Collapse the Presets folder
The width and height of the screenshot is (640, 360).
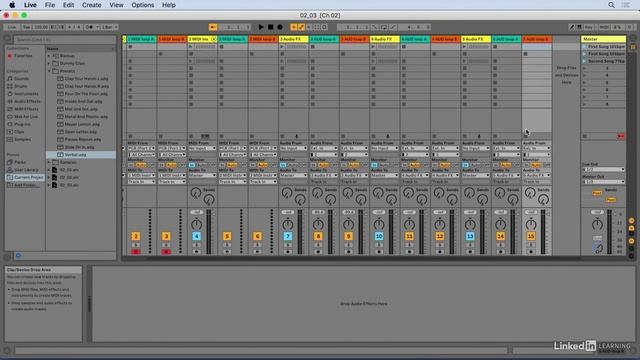(49, 71)
